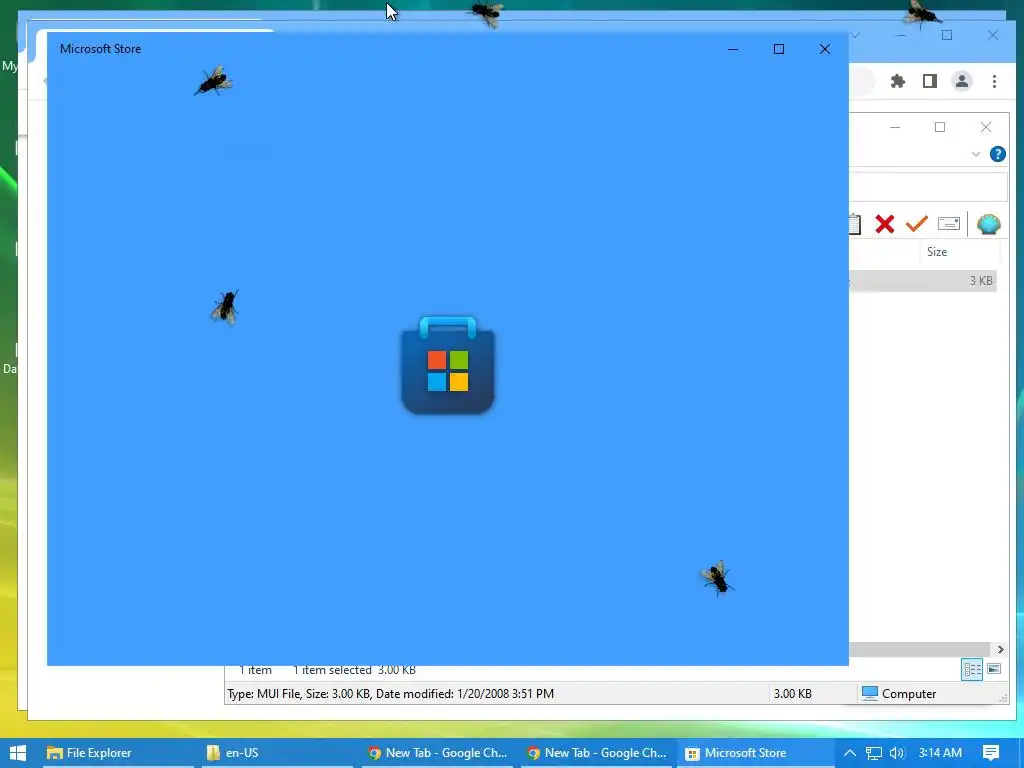This screenshot has height=768, width=1024.
Task: Open the 3:14 AM taskbar clock
Action: tap(940, 753)
